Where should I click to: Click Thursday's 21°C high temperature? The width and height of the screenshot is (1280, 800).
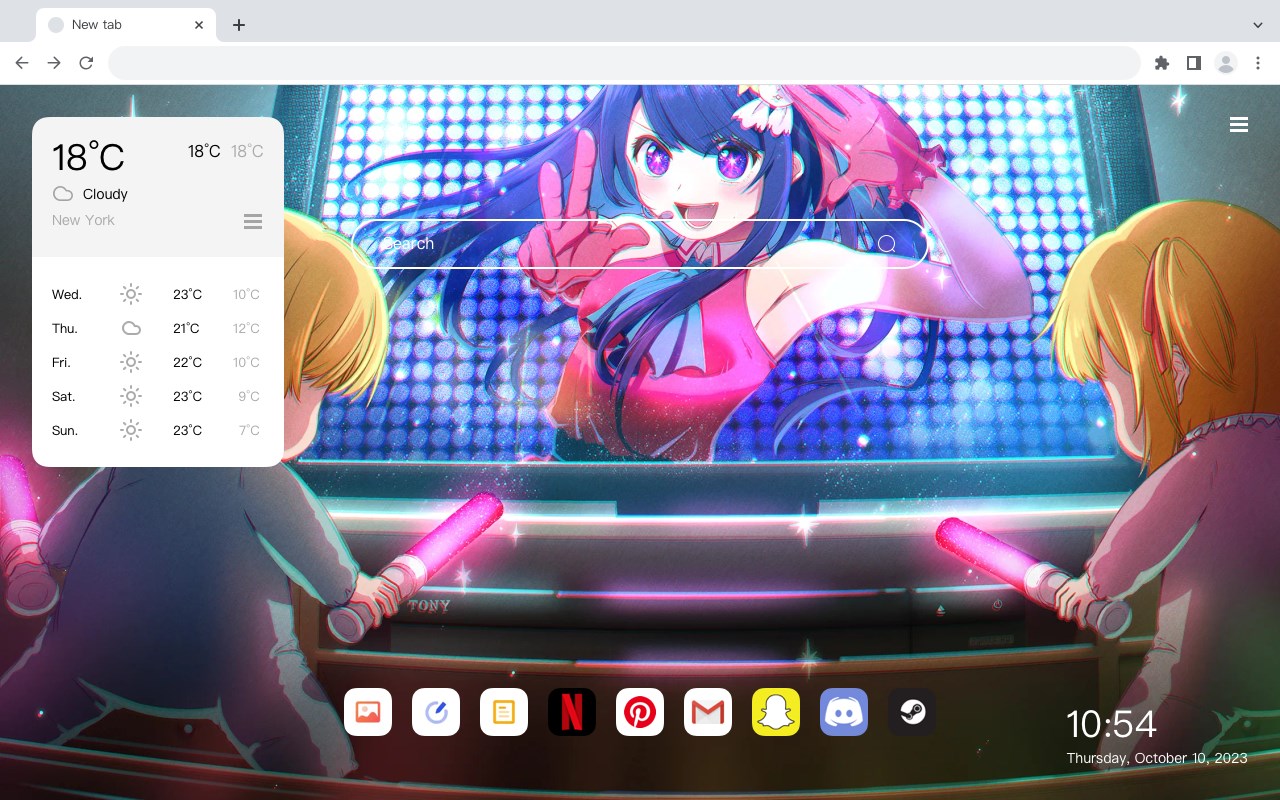click(186, 328)
